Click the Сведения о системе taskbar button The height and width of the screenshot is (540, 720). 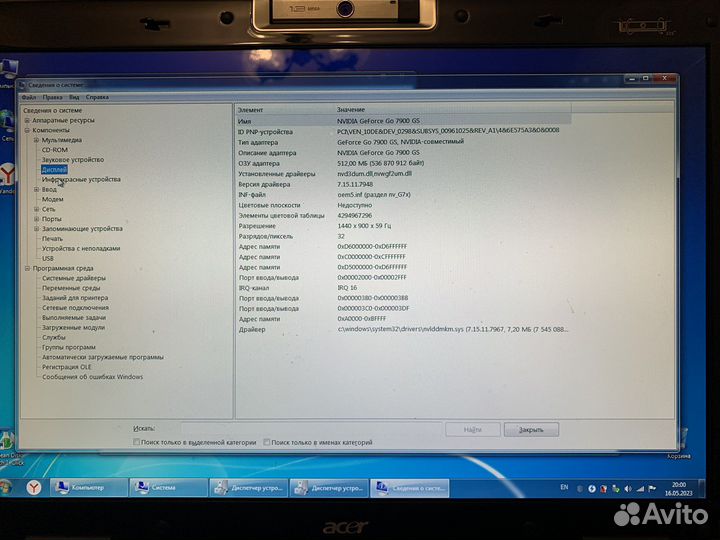pyautogui.click(x=407, y=487)
